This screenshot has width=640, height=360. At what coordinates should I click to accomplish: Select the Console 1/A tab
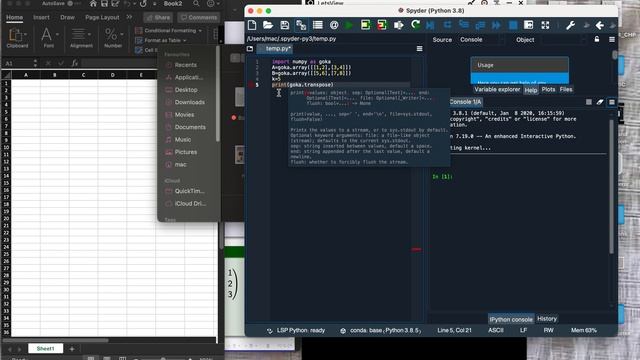[x=465, y=102]
